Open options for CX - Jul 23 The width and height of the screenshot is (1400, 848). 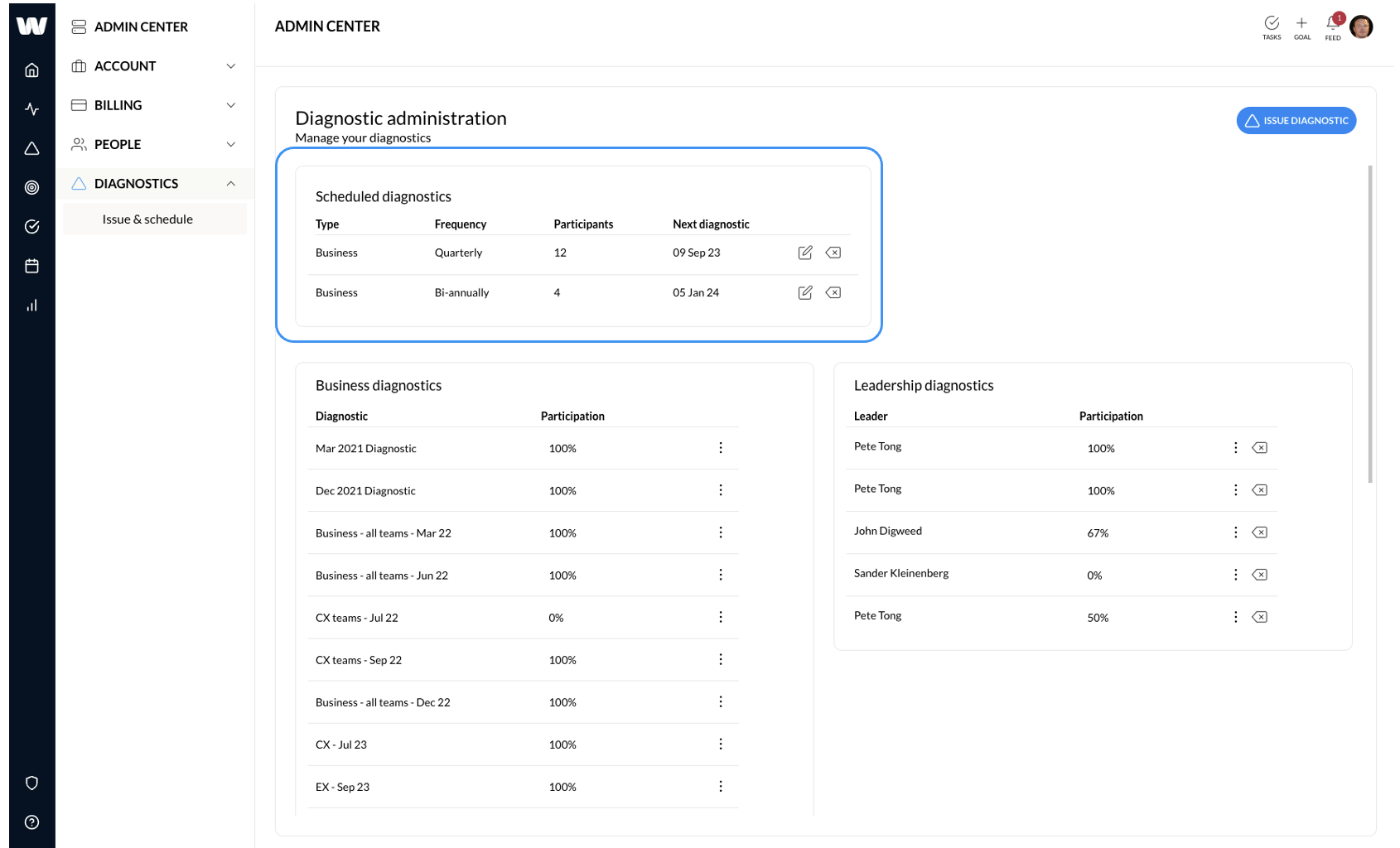click(721, 744)
